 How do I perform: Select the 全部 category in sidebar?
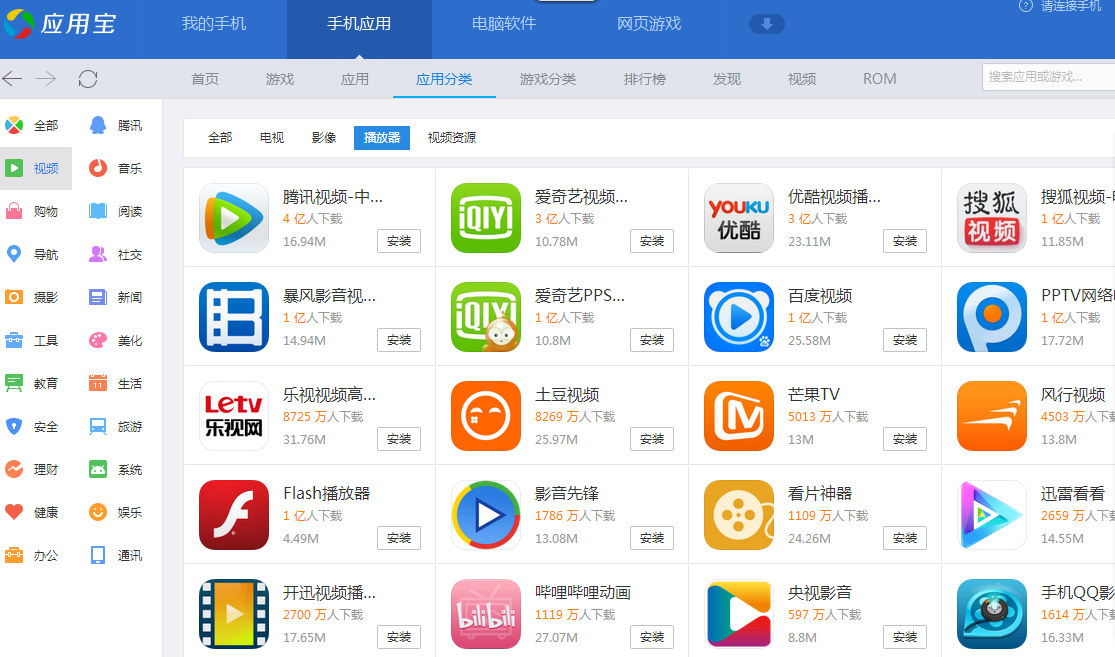31,125
